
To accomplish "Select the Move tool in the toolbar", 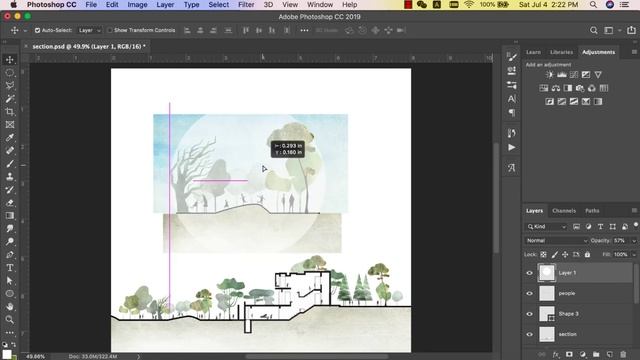I will pyautogui.click(x=10, y=60).
